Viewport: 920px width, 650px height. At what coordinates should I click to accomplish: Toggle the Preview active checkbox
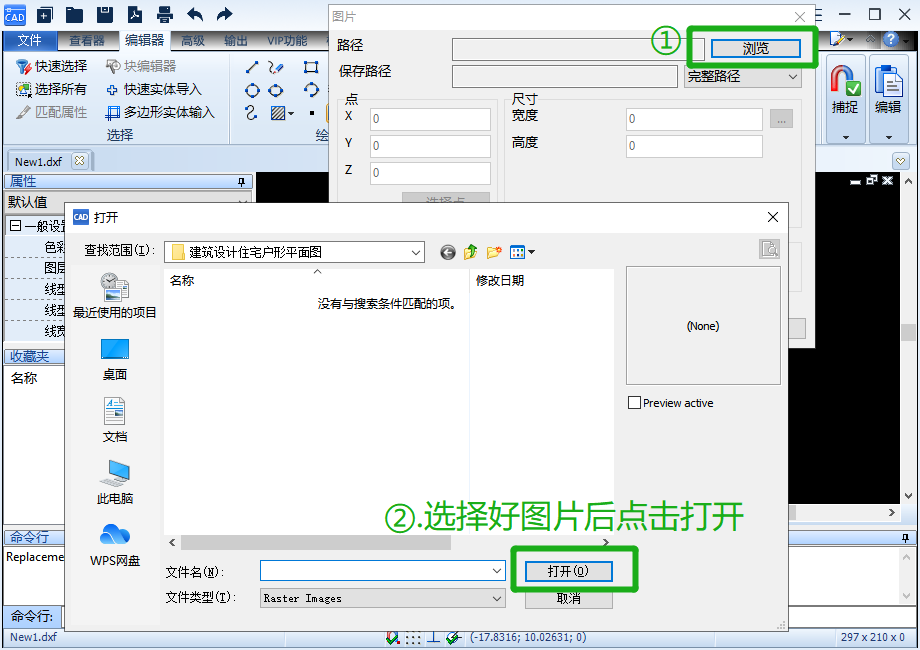[634, 403]
